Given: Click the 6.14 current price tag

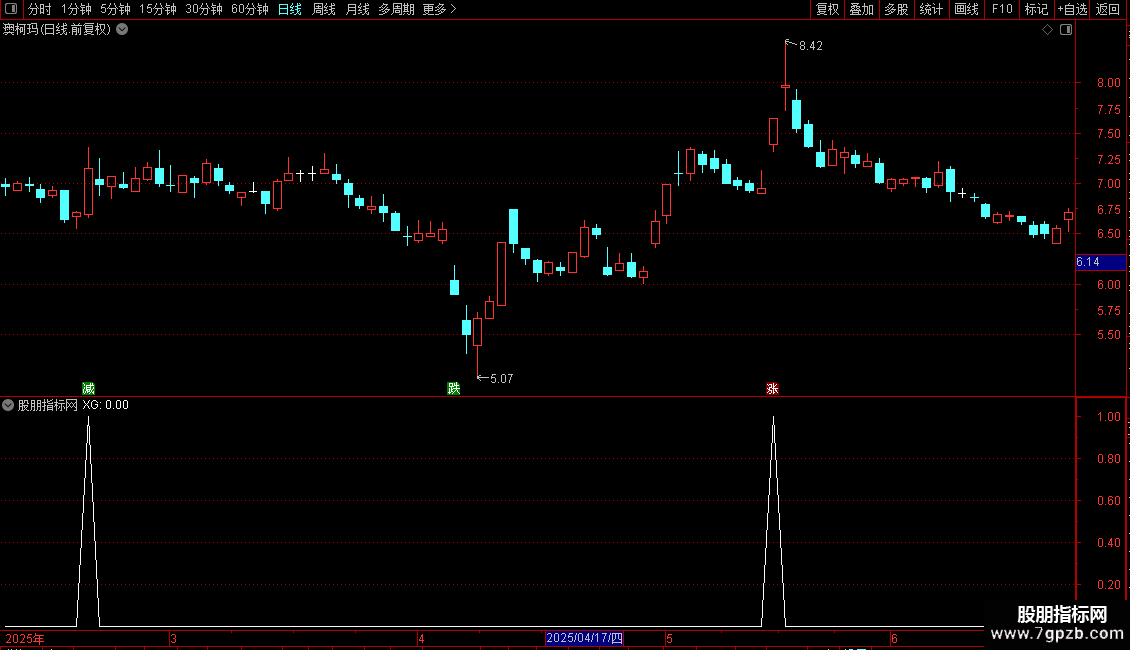Looking at the screenshot, I should [x=1100, y=262].
